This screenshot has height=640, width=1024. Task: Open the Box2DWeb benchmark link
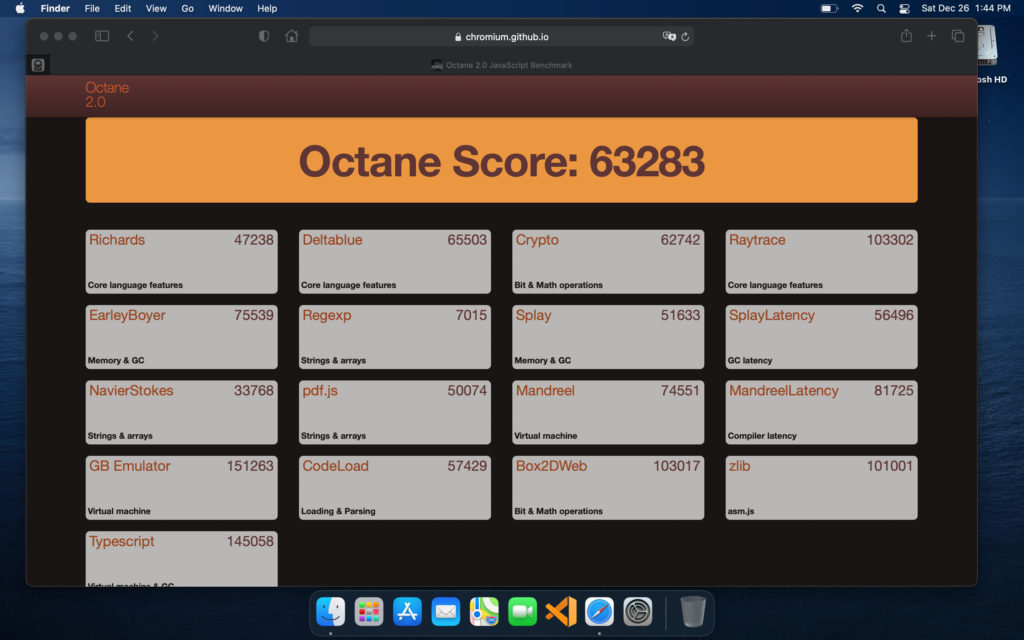(x=552, y=466)
